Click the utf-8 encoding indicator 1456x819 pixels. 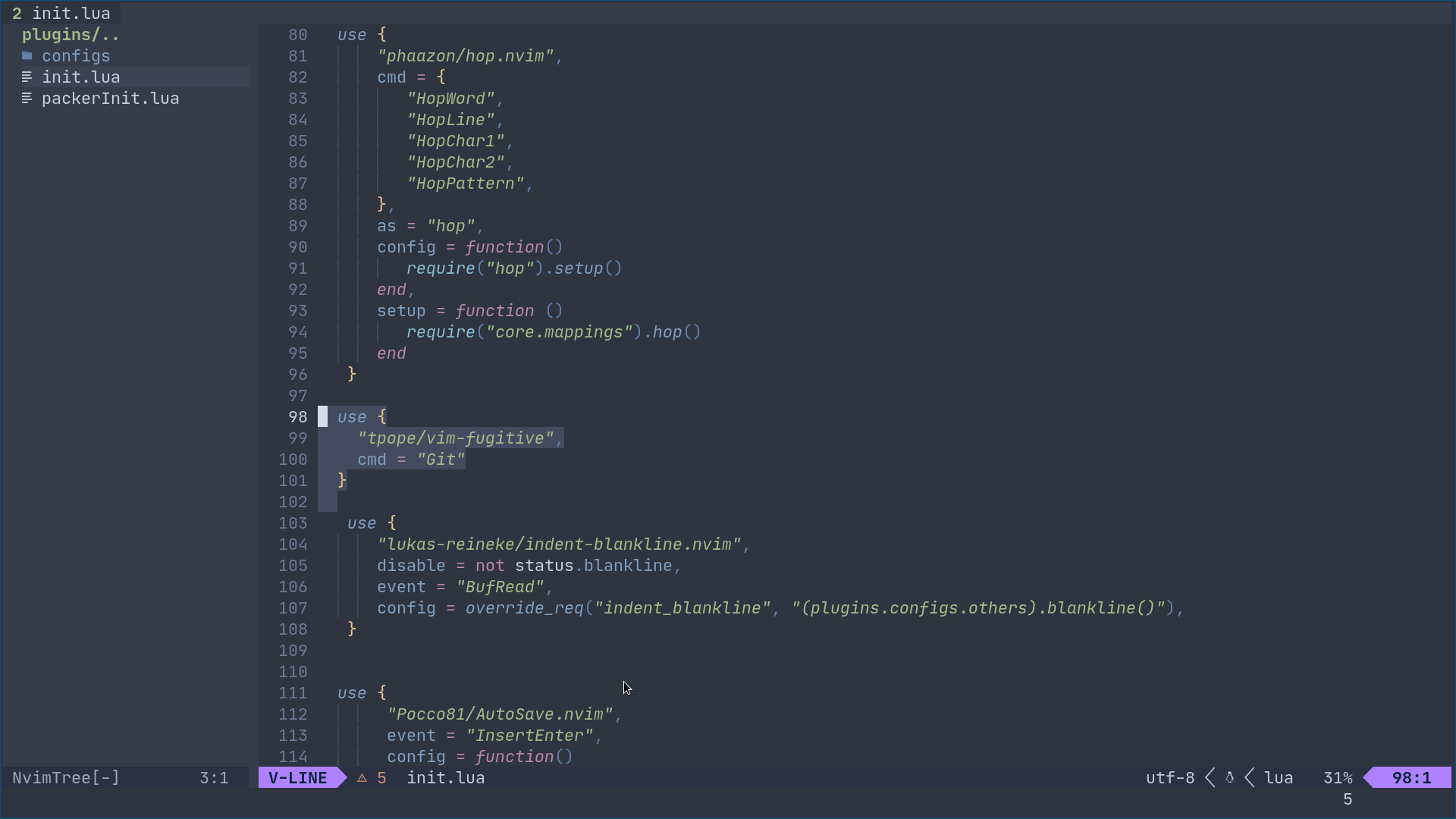coord(1169,777)
